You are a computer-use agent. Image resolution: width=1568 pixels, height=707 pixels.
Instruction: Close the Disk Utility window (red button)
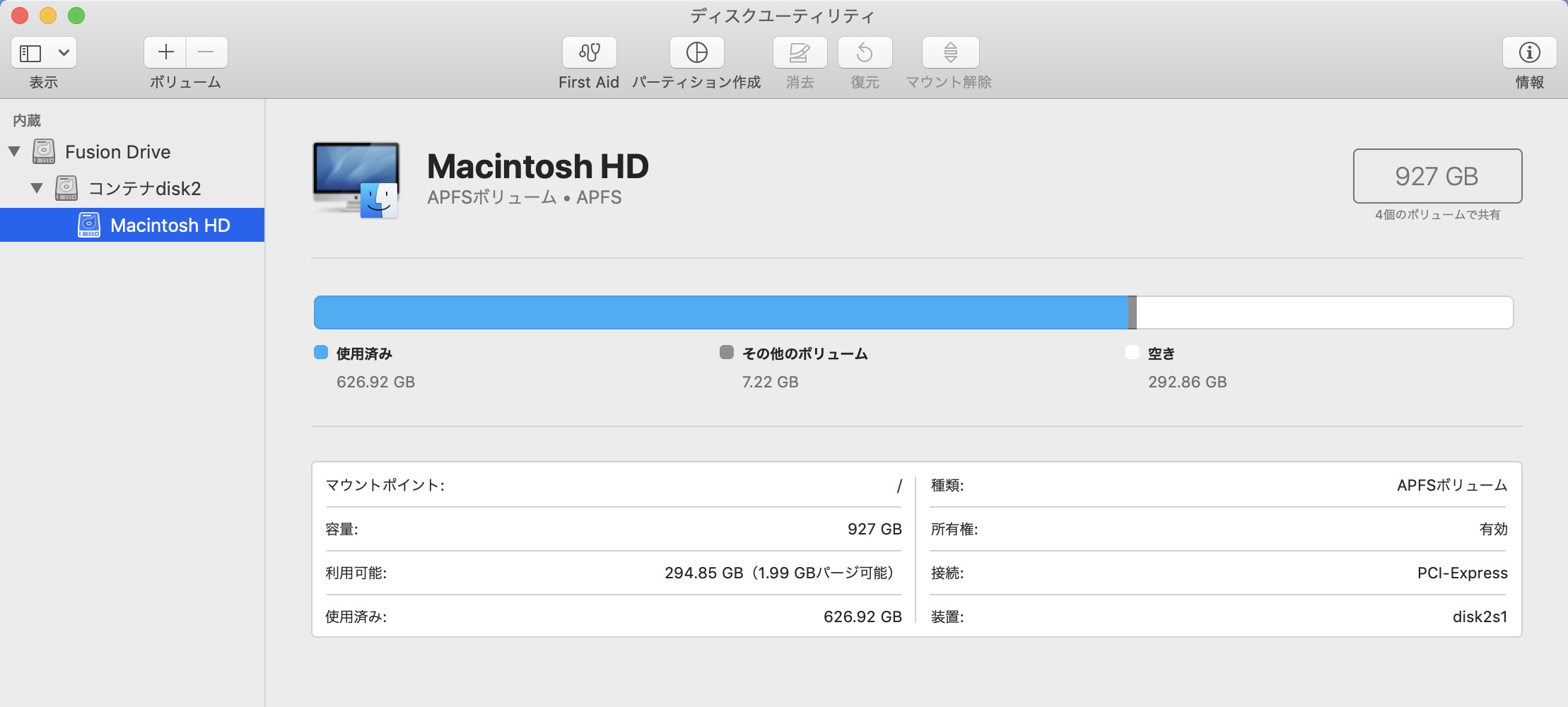click(20, 16)
